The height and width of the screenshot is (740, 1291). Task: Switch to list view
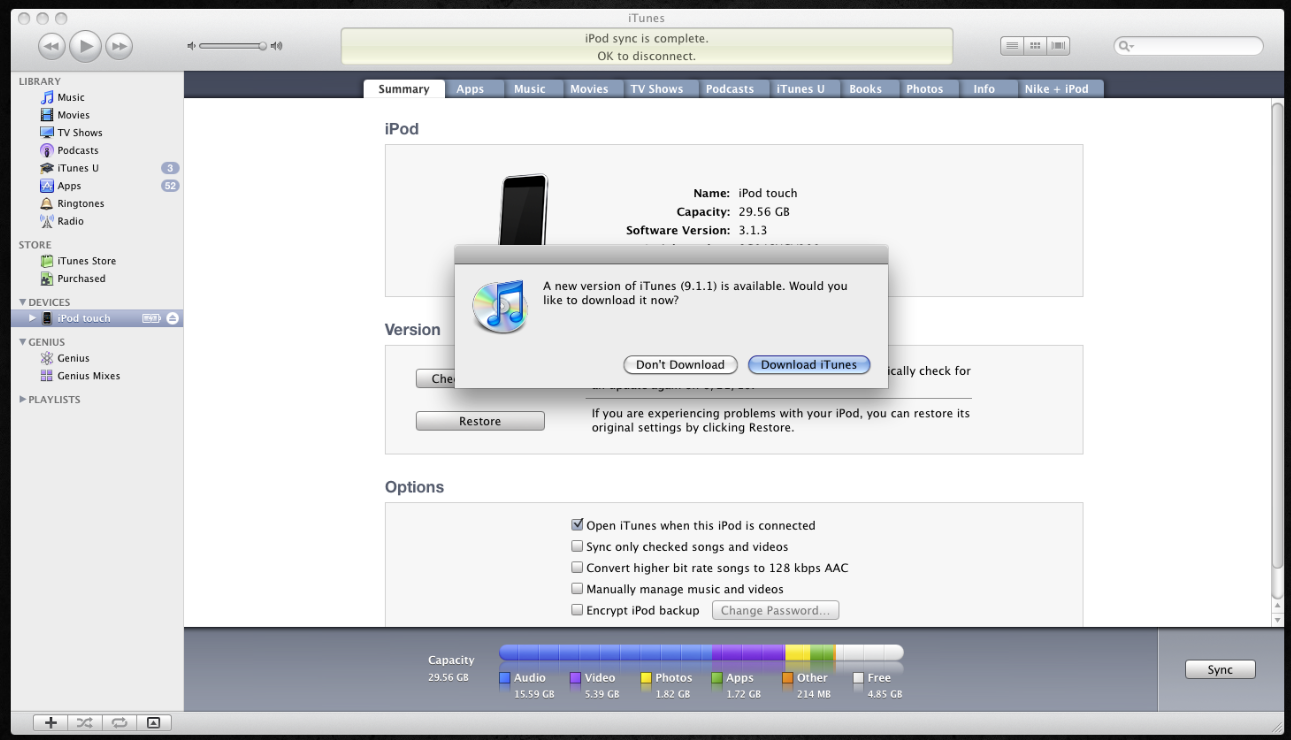(1012, 46)
